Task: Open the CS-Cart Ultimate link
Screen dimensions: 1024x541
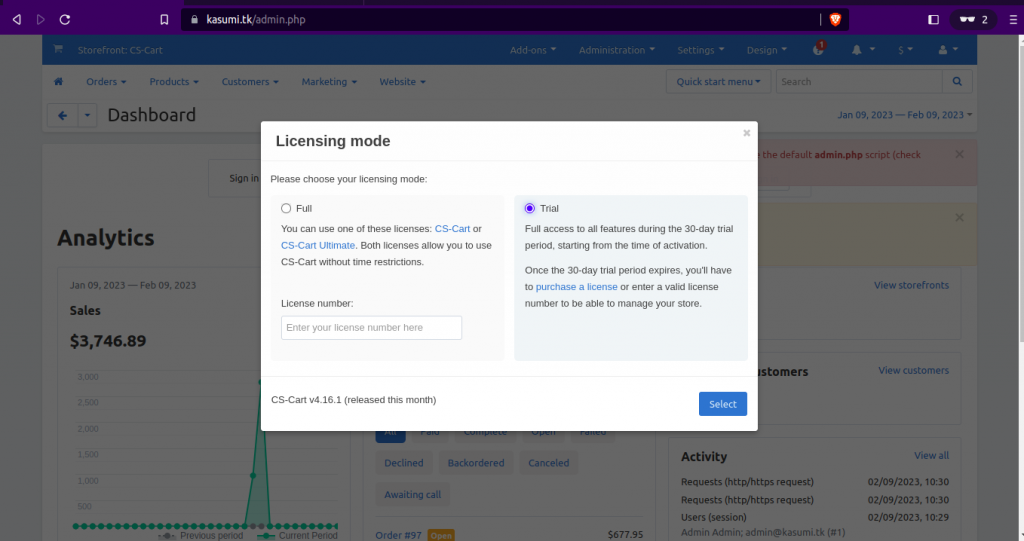Action: coord(318,246)
